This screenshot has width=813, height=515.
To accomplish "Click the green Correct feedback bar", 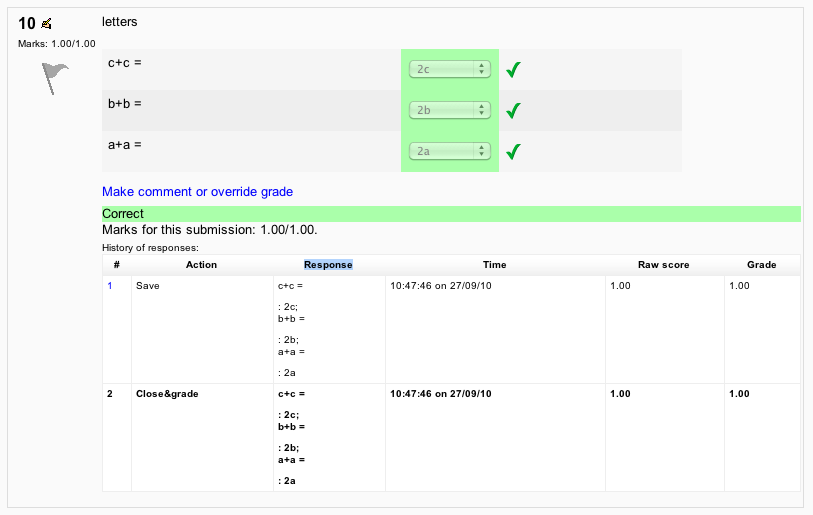I will coord(451,214).
